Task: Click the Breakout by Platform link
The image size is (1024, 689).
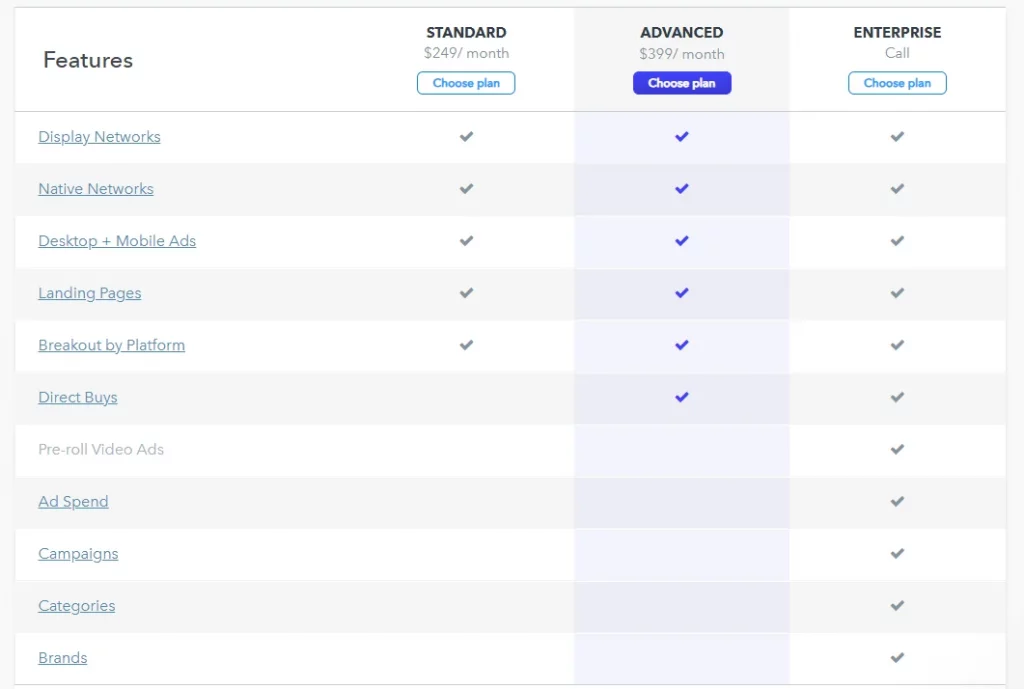Action: coord(111,345)
